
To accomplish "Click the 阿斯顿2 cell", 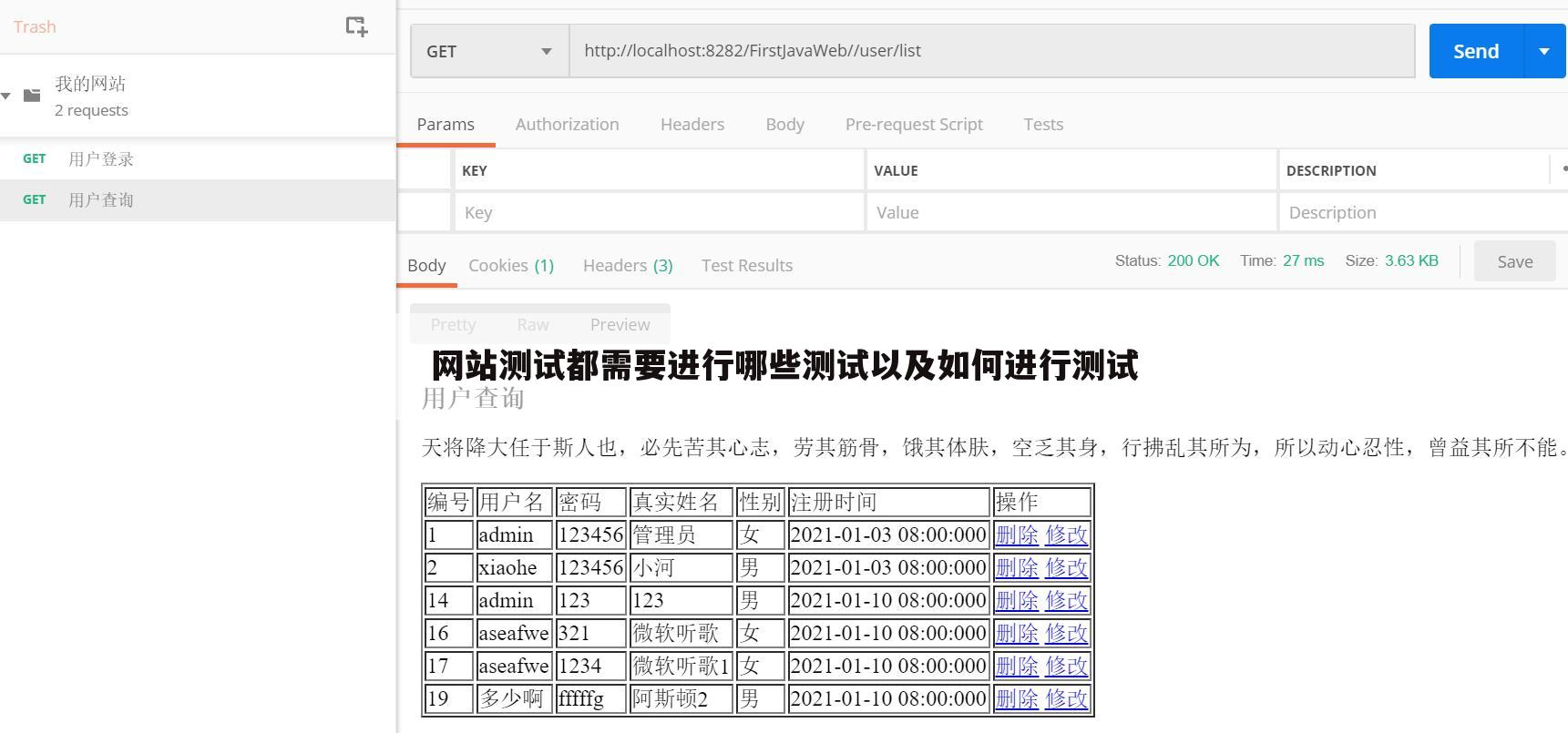I will pyautogui.click(x=681, y=698).
